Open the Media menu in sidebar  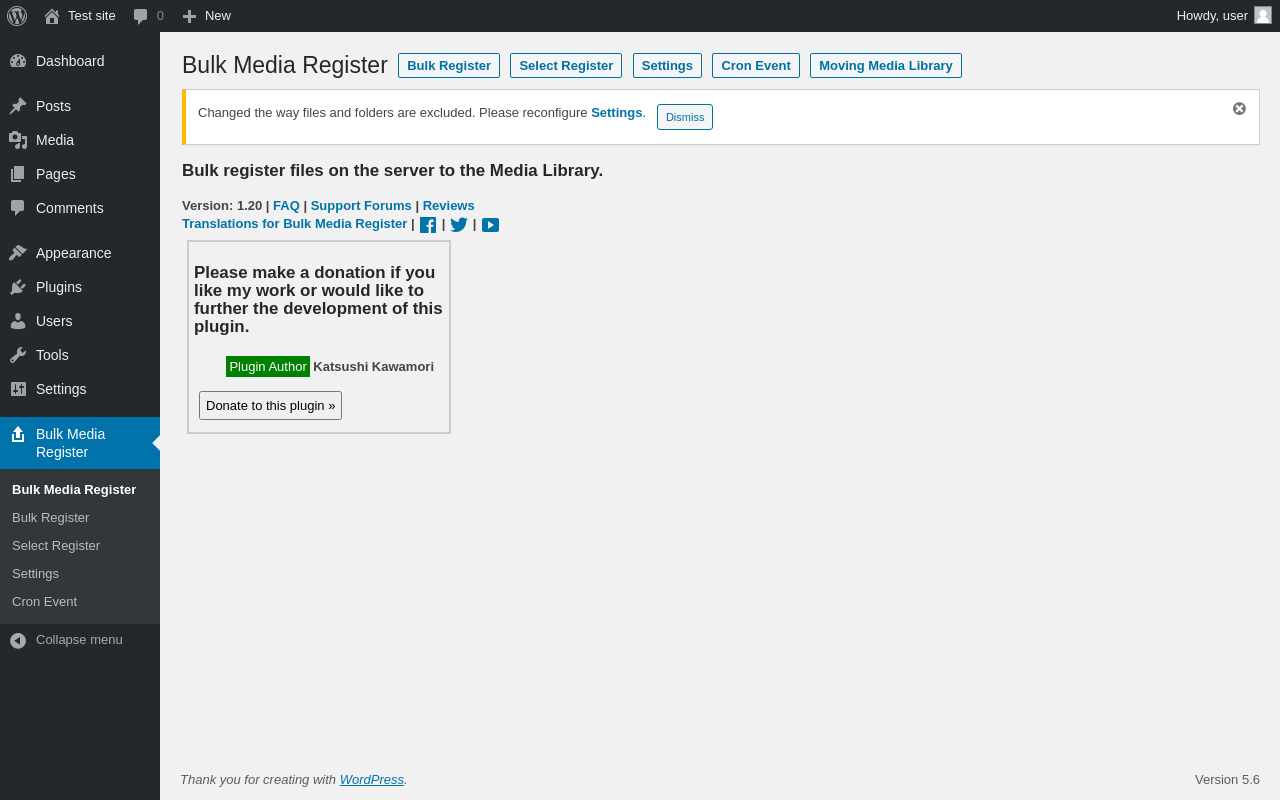[x=80, y=140]
